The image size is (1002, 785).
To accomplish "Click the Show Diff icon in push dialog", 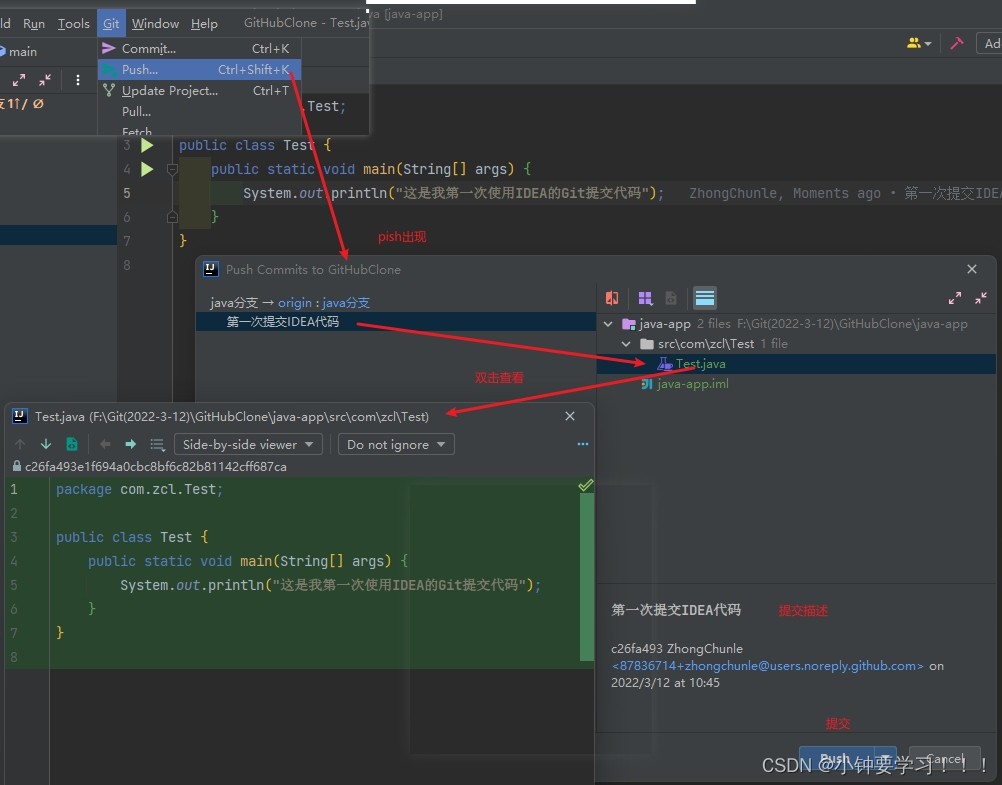I will [x=612, y=298].
